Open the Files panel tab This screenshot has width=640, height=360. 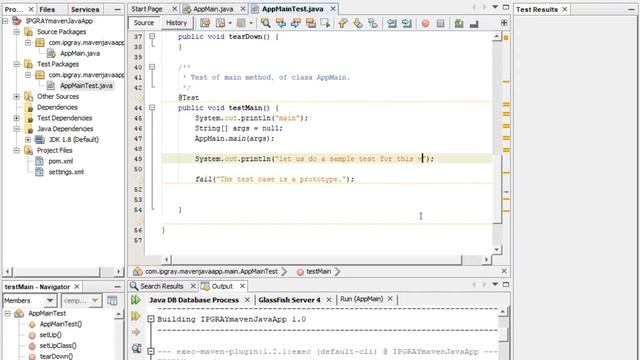(47, 9)
